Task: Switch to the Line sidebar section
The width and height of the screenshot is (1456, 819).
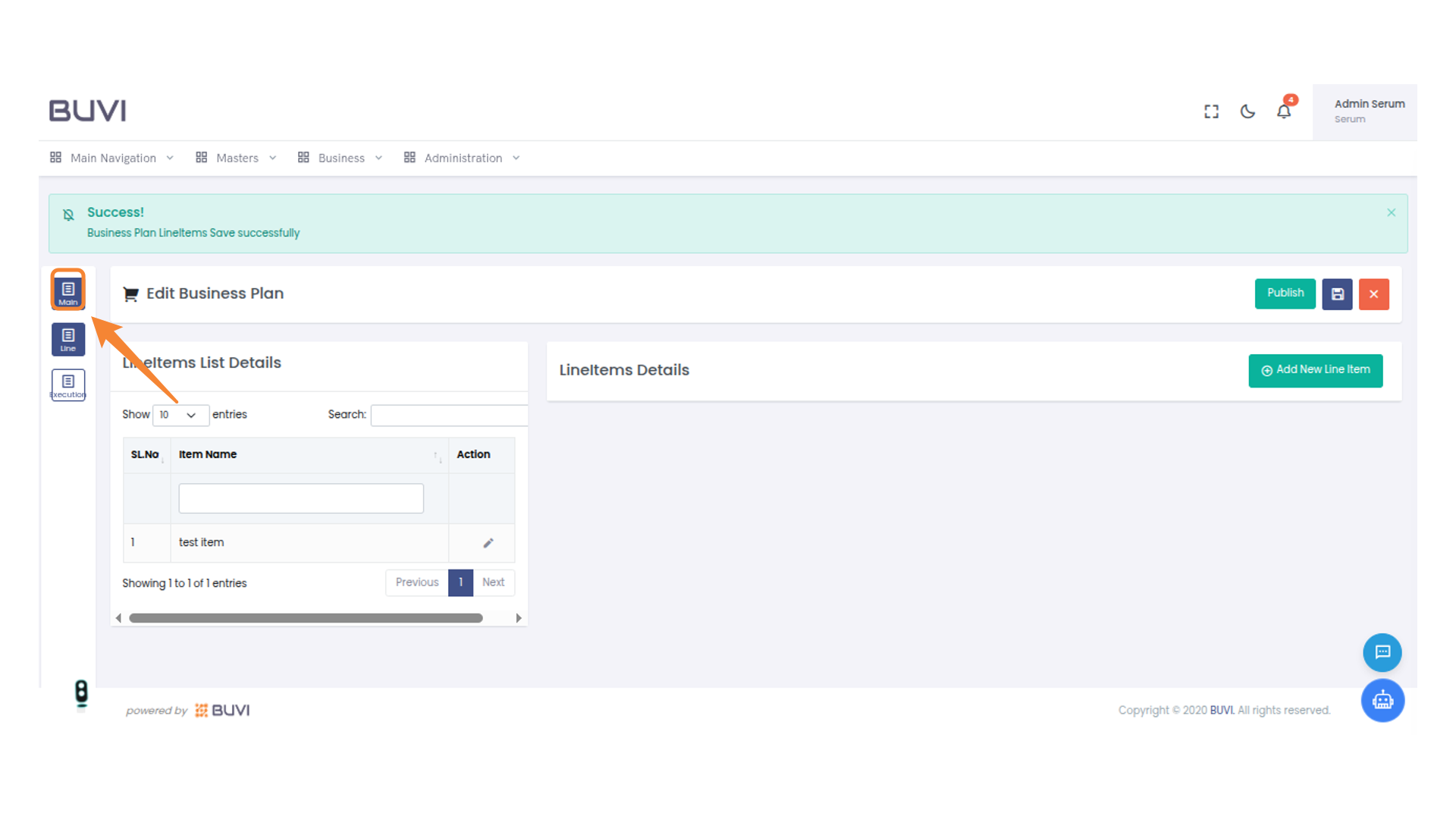Action: (x=68, y=339)
